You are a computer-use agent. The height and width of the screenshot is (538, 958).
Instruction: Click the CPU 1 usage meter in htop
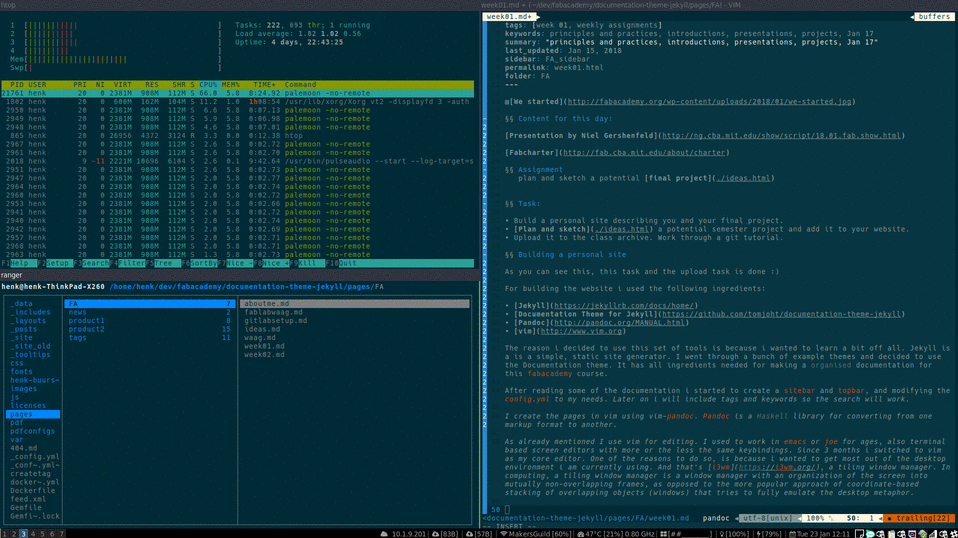pos(115,25)
